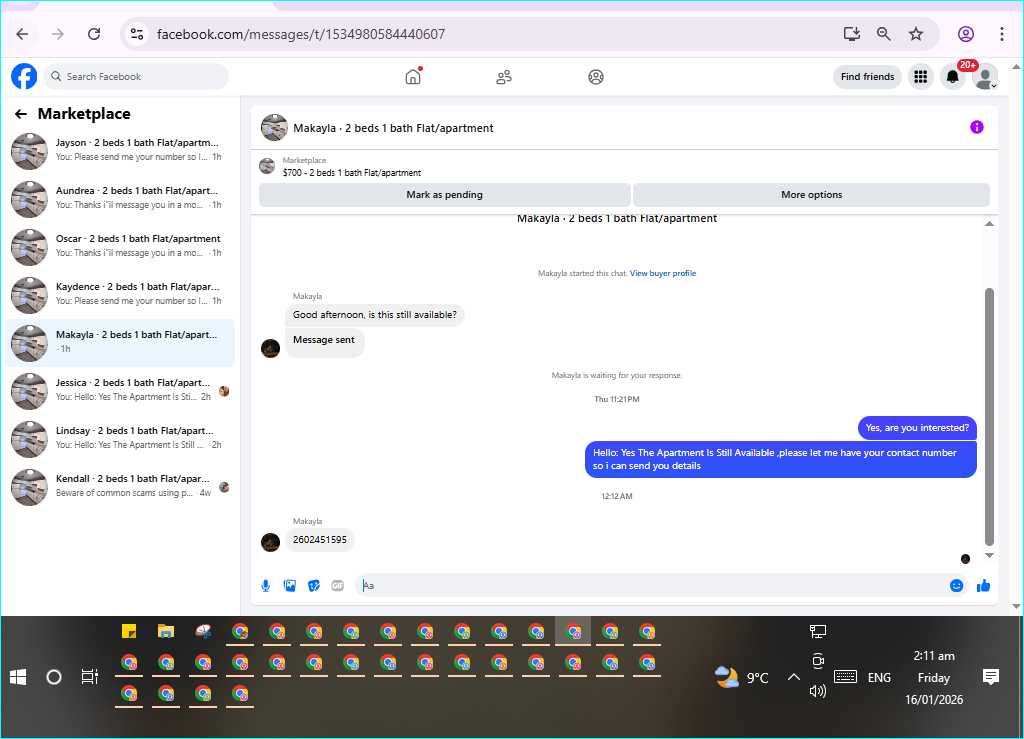Open the Sticky Notes taskbar icon
The image size is (1024, 739).
point(129,631)
